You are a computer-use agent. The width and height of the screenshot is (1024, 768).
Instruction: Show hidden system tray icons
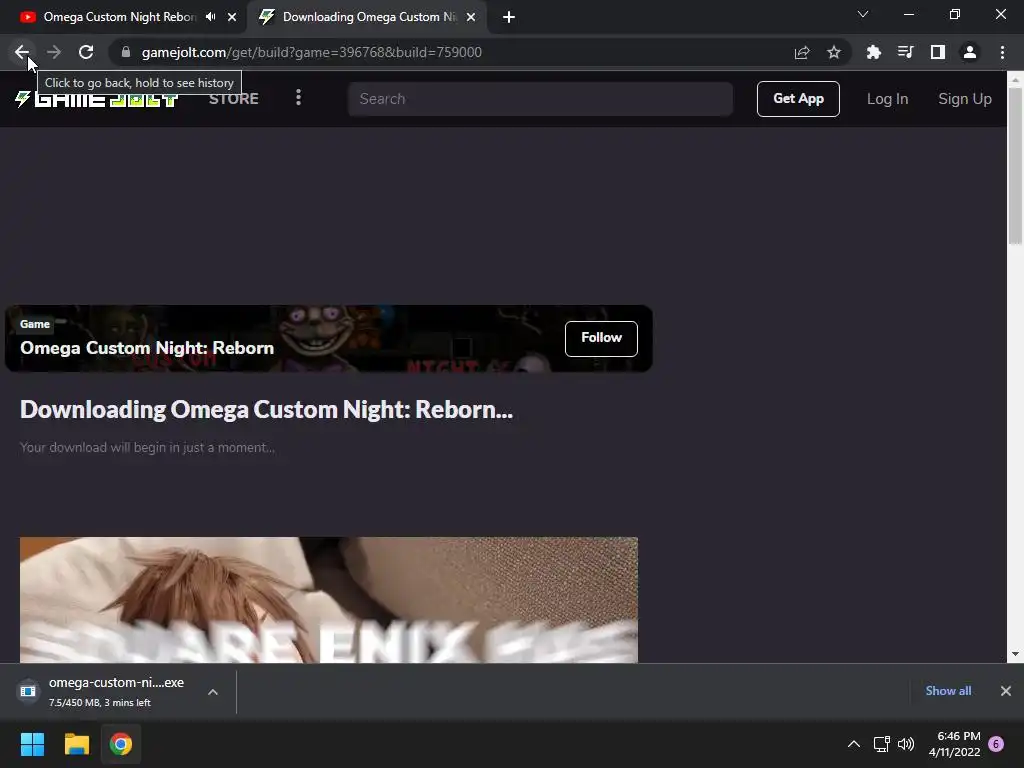coord(854,744)
